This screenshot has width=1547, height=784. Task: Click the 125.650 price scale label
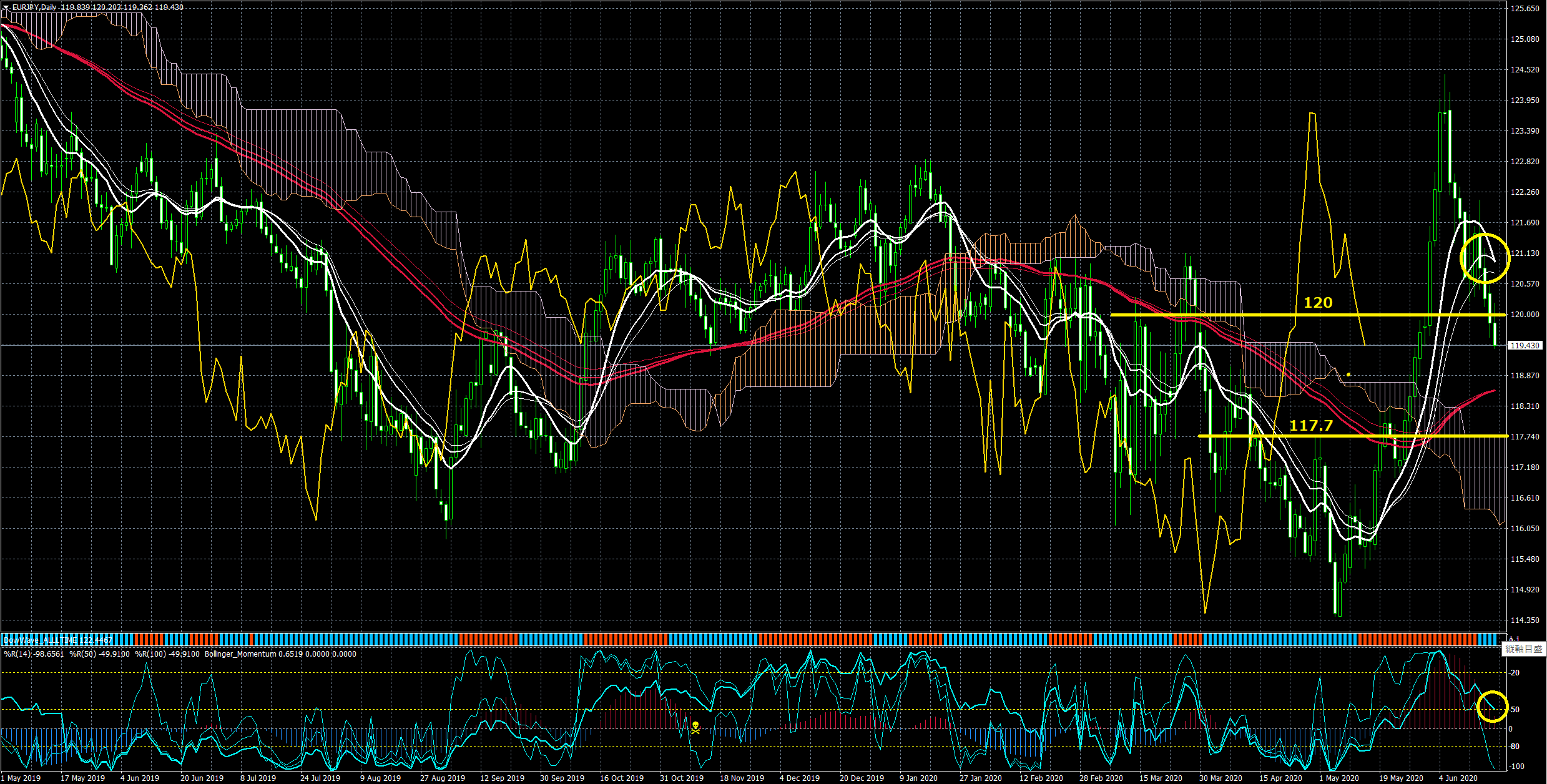click(x=1524, y=9)
